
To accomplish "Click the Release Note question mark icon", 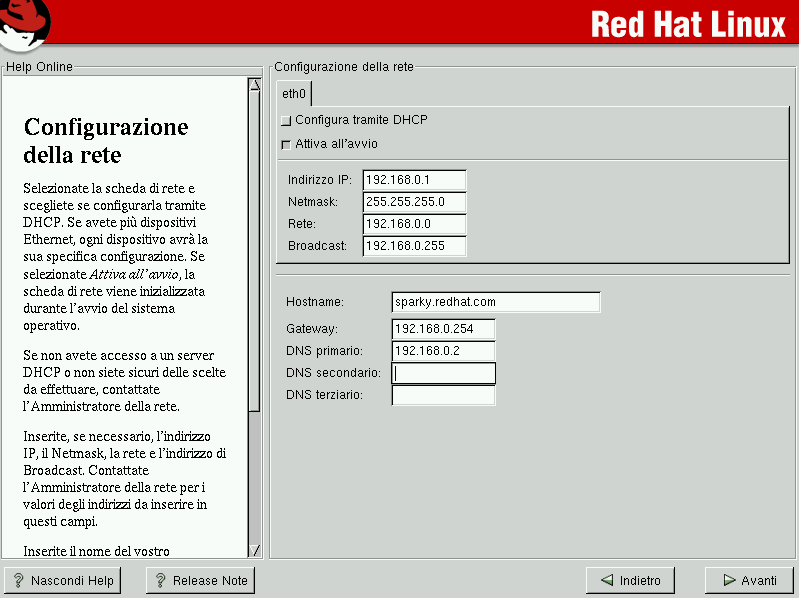I will [x=160, y=580].
